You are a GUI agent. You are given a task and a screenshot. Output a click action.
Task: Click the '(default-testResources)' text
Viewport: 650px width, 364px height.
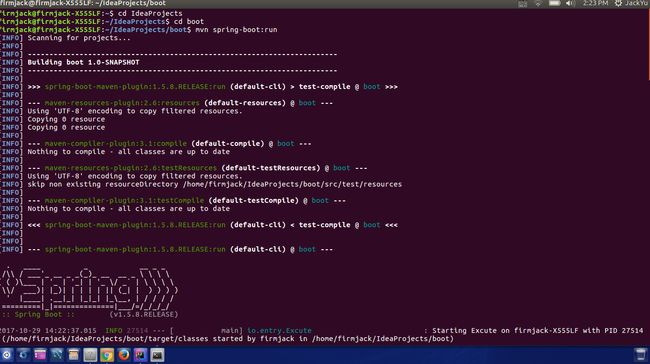[271, 168]
